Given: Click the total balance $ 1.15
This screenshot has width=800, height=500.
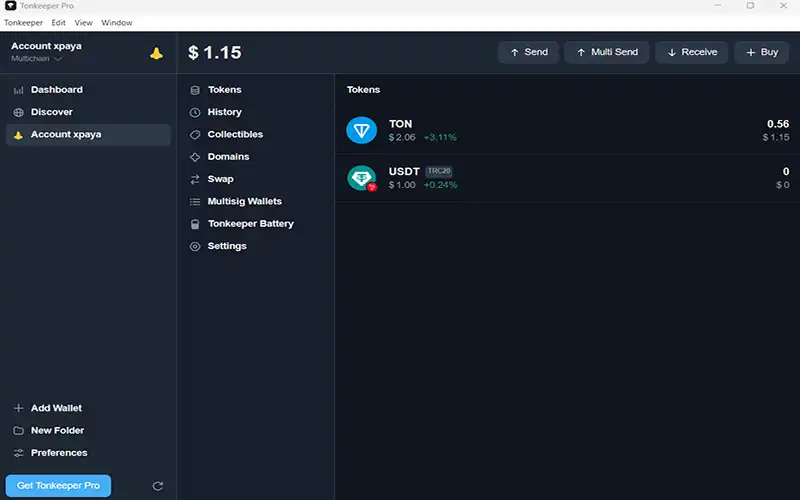Looking at the screenshot, I should pyautogui.click(x=215, y=53).
